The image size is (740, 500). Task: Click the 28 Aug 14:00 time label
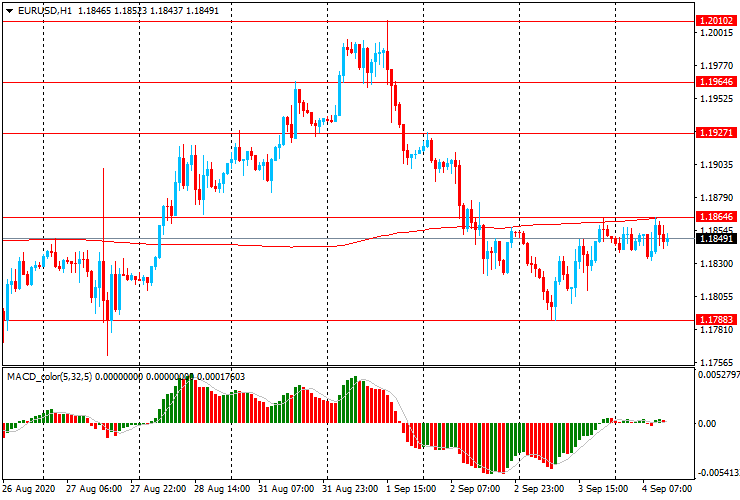click(222, 489)
